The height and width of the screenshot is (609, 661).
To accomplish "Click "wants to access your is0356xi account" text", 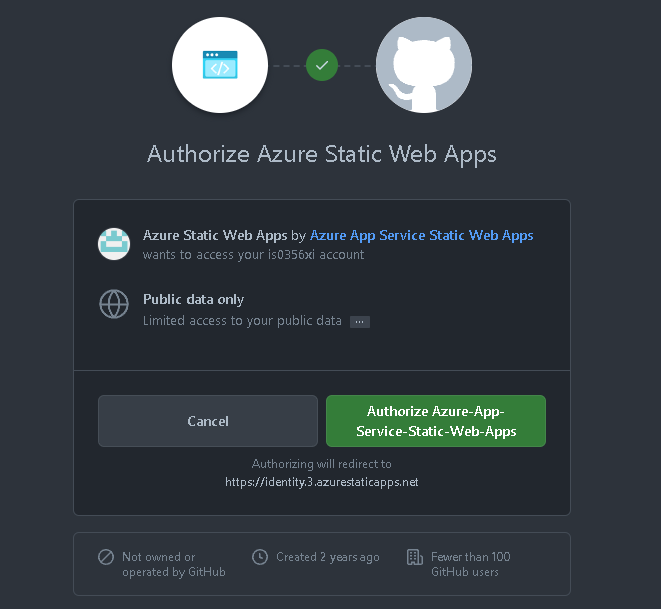I will [253, 255].
